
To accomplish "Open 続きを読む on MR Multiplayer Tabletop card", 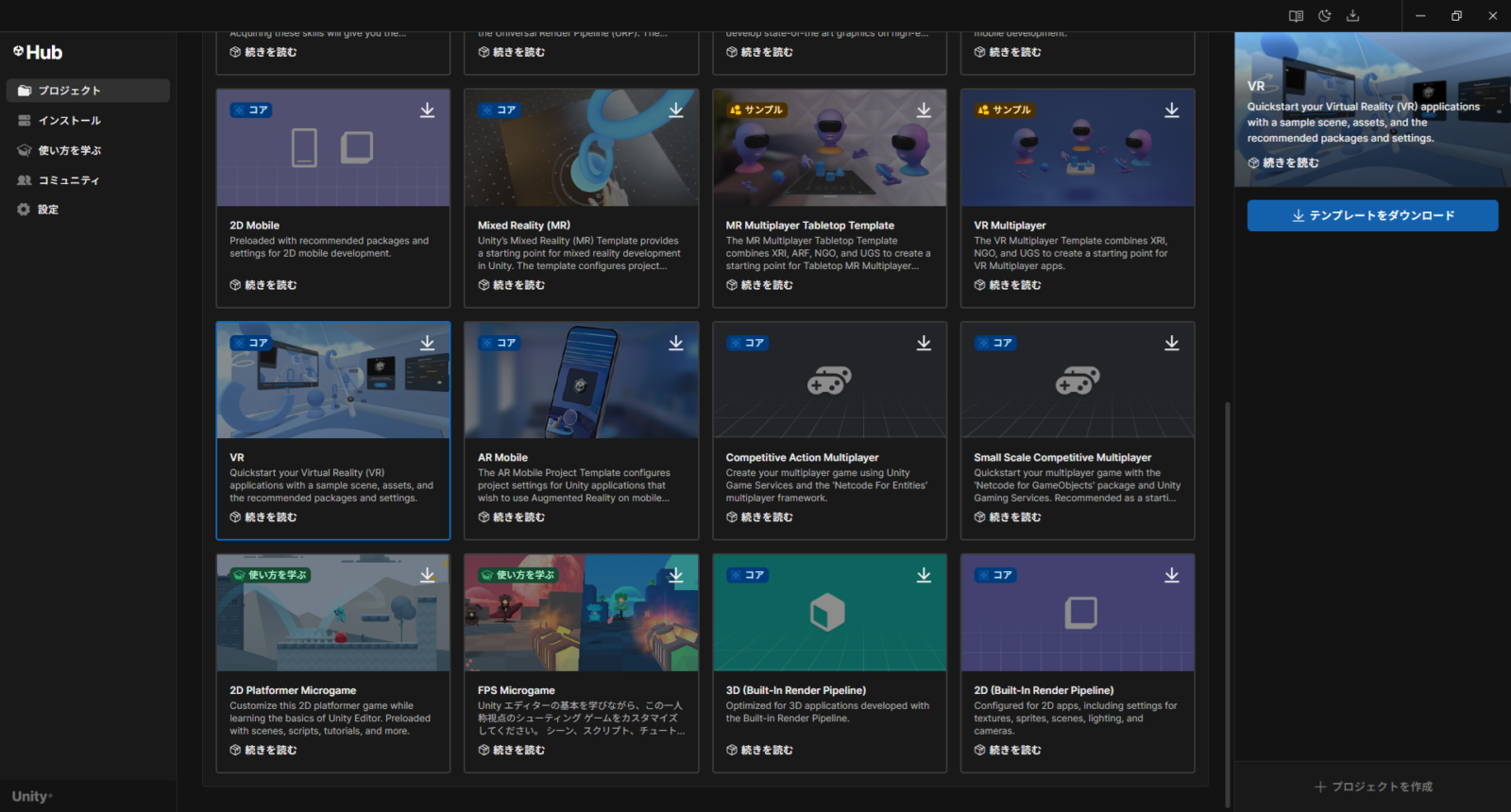I will 759,285.
